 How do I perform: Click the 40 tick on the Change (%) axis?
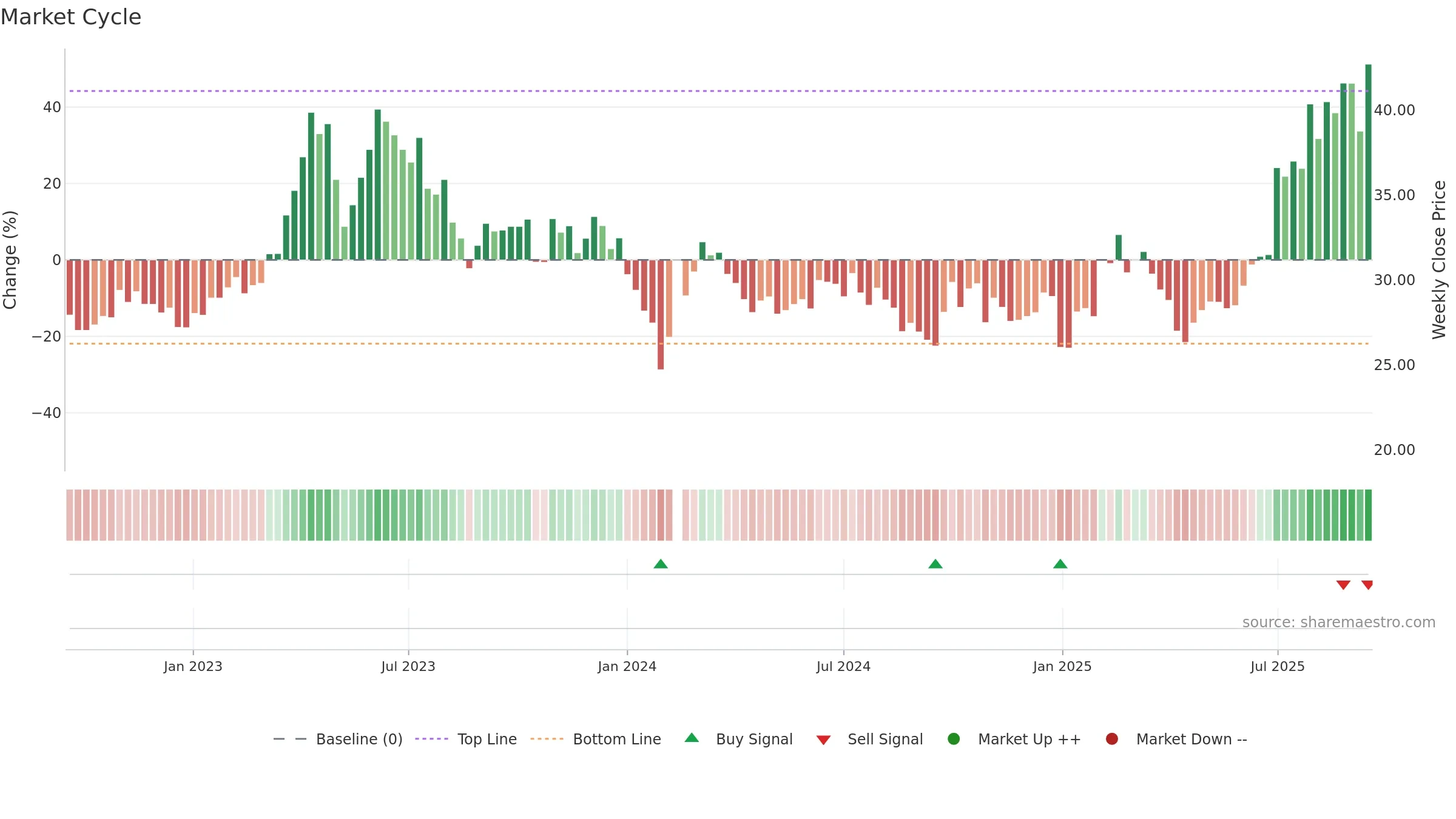52,107
